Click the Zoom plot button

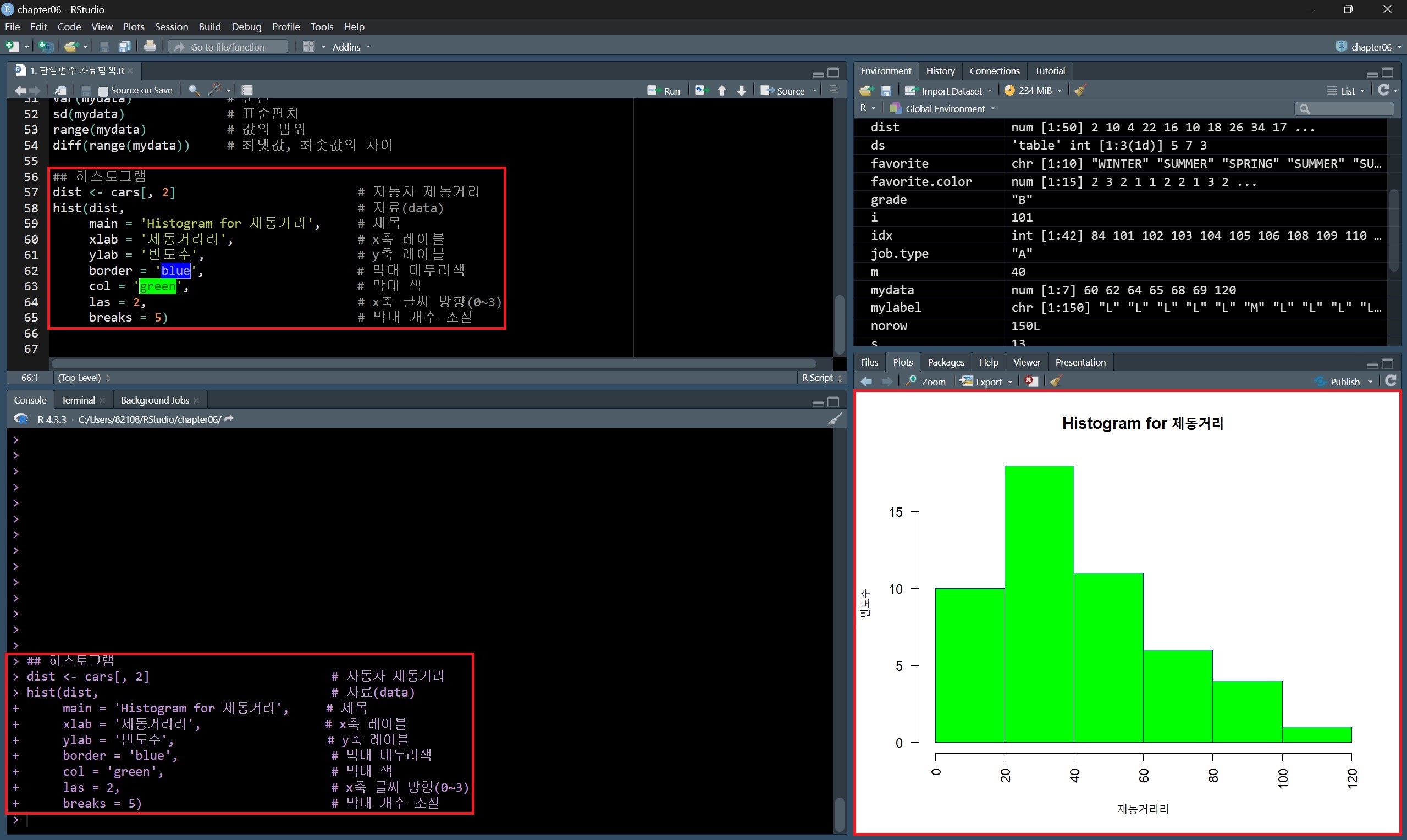[x=926, y=382]
